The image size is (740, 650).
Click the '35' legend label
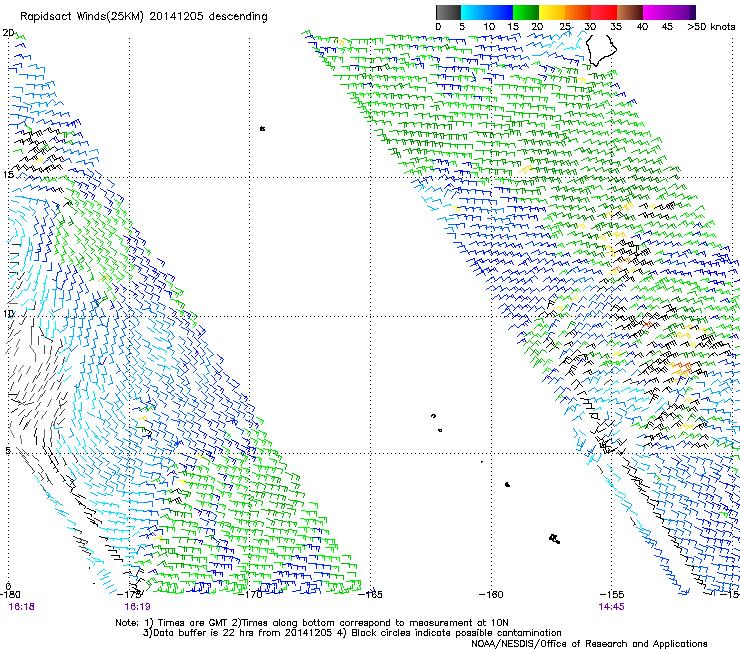point(616,27)
